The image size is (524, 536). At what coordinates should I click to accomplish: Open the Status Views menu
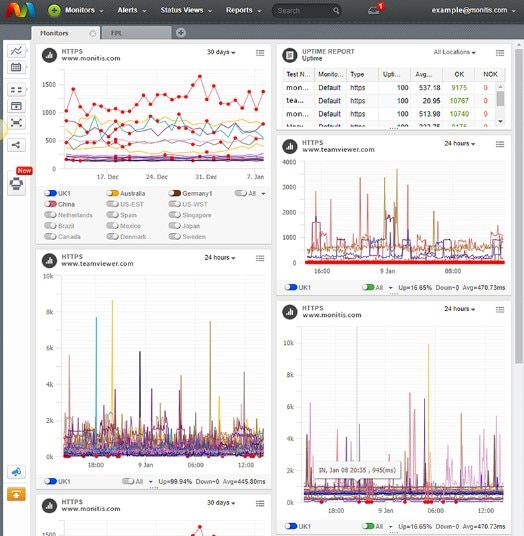click(x=186, y=10)
